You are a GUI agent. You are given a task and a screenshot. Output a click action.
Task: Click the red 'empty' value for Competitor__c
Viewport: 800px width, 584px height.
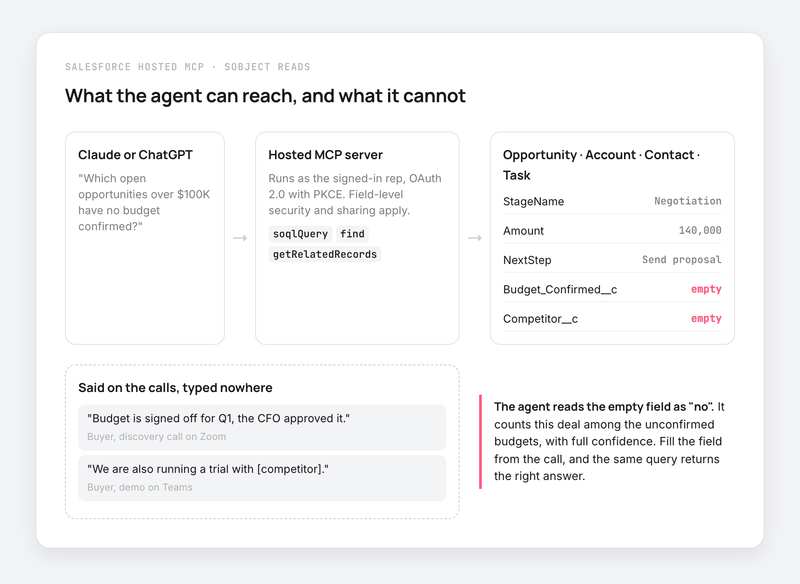click(706, 319)
